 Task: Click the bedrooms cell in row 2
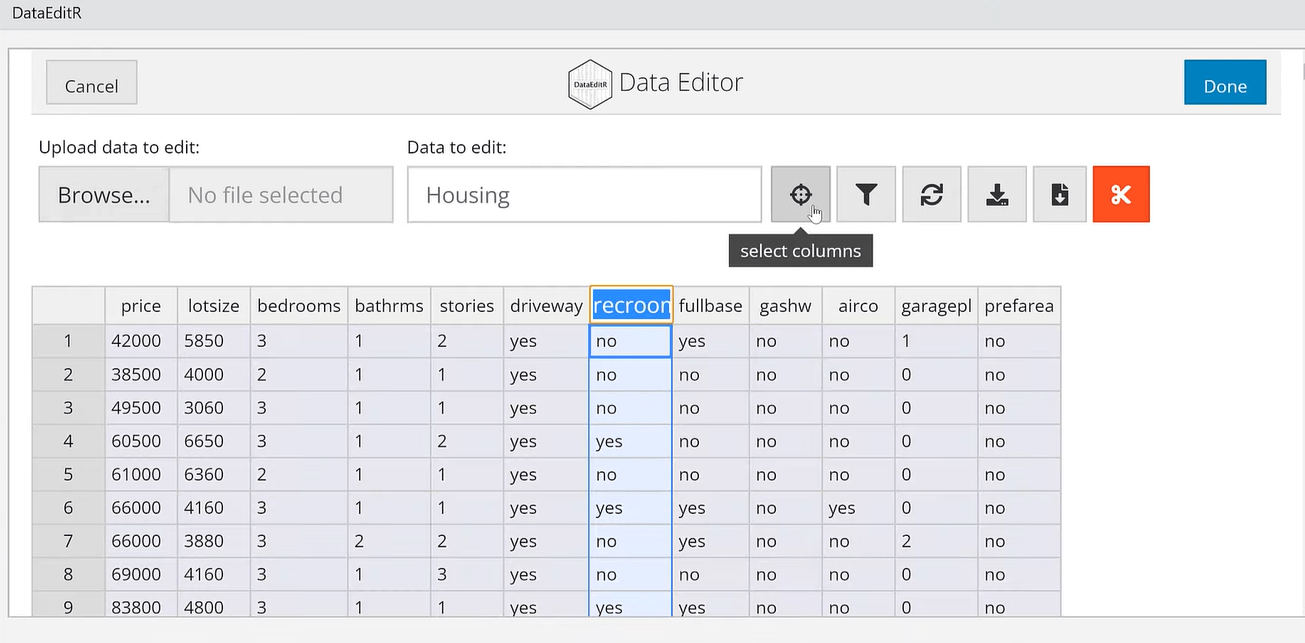[299, 375]
